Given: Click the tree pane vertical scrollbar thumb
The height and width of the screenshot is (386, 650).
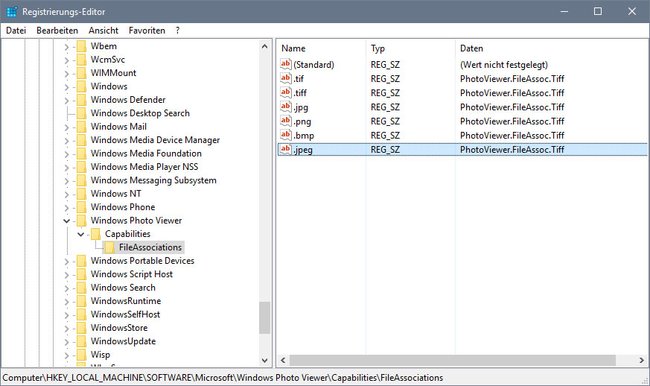Looking at the screenshot, I should [x=264, y=317].
